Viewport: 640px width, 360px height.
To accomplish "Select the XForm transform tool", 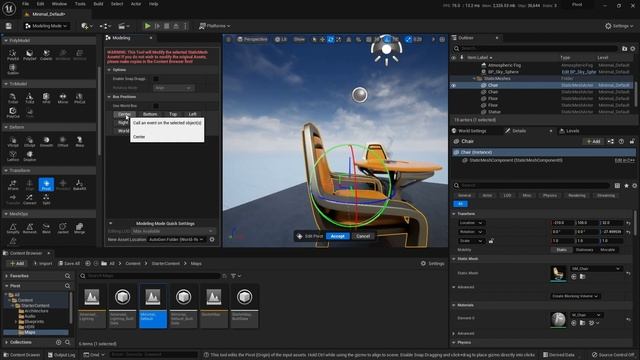I will [x=13, y=184].
